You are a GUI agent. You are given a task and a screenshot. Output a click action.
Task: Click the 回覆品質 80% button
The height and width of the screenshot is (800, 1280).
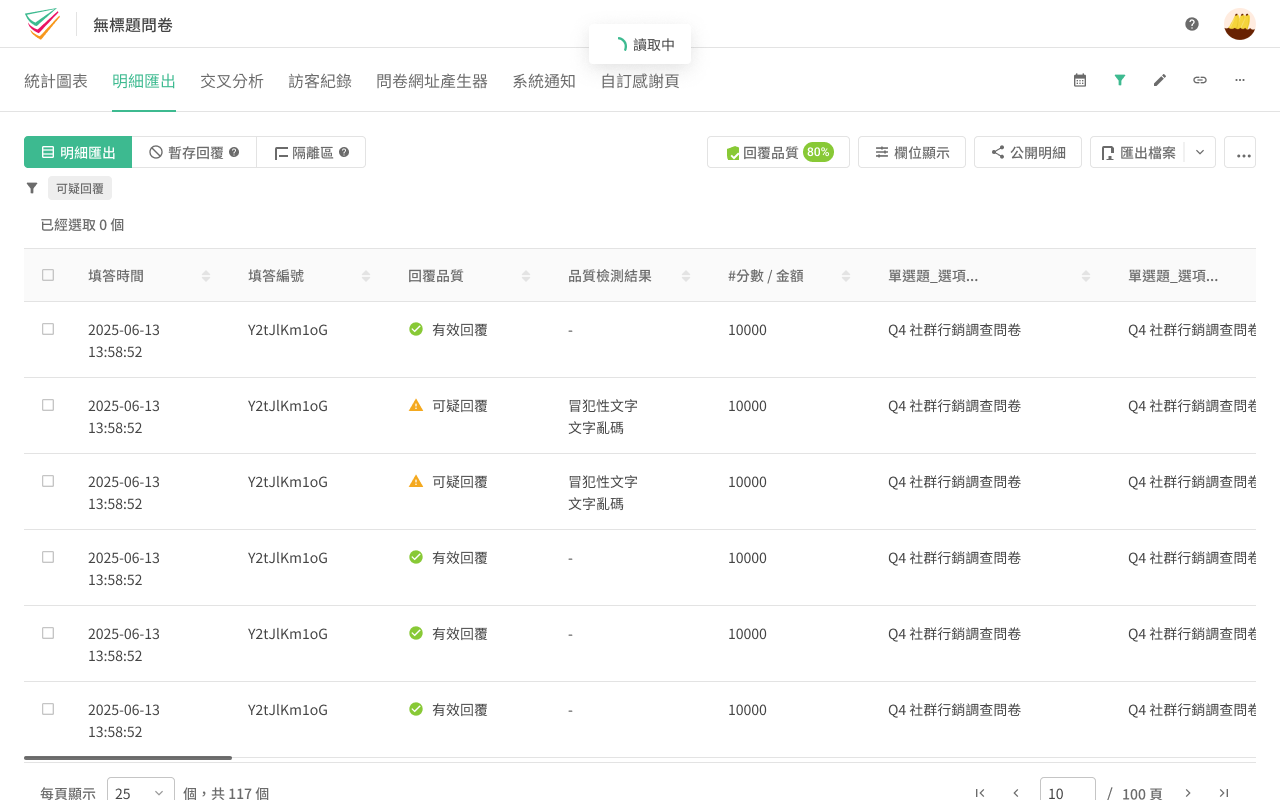778,152
